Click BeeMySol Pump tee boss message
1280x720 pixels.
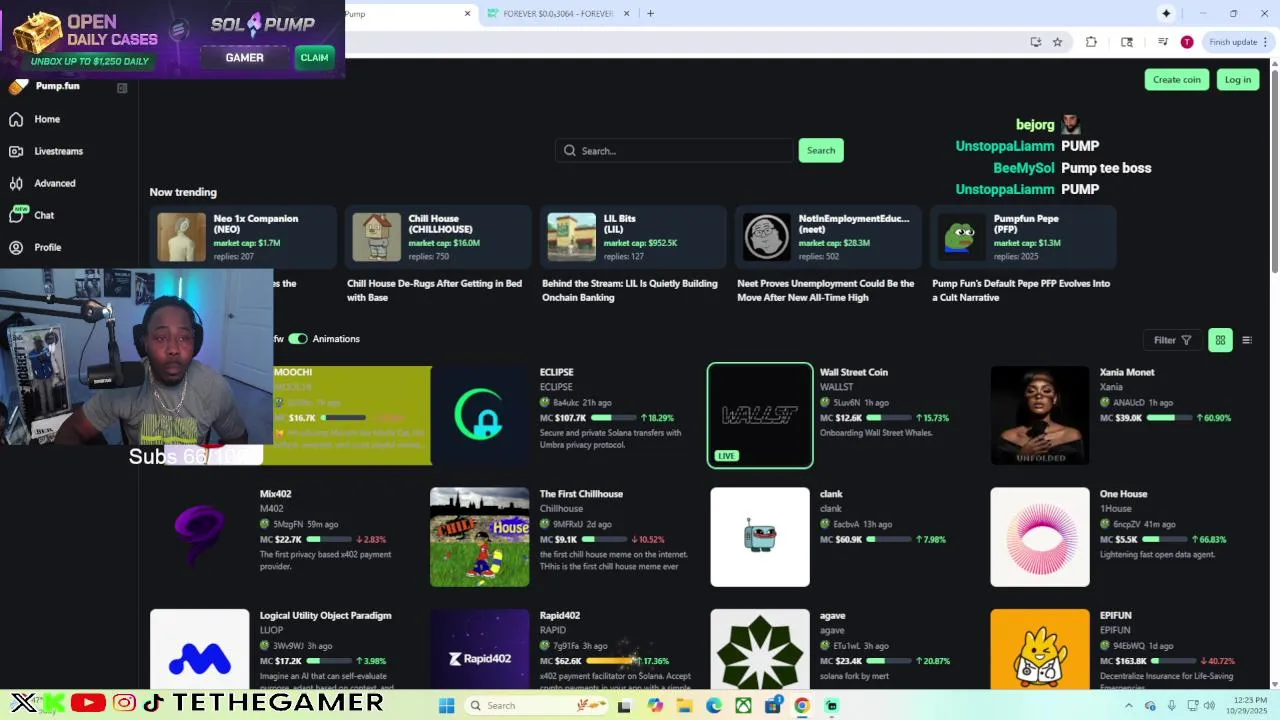(x=1072, y=168)
